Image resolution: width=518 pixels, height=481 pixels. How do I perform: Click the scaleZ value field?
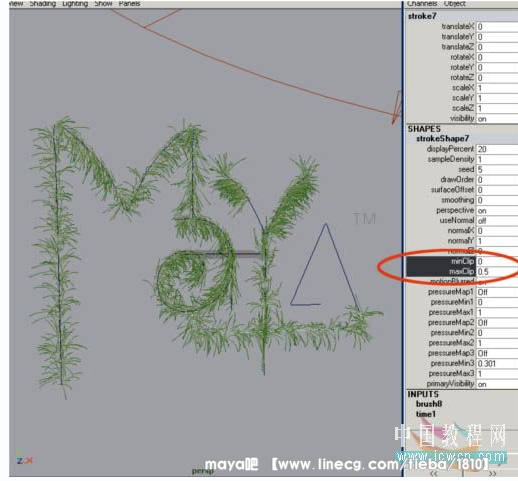point(497,108)
